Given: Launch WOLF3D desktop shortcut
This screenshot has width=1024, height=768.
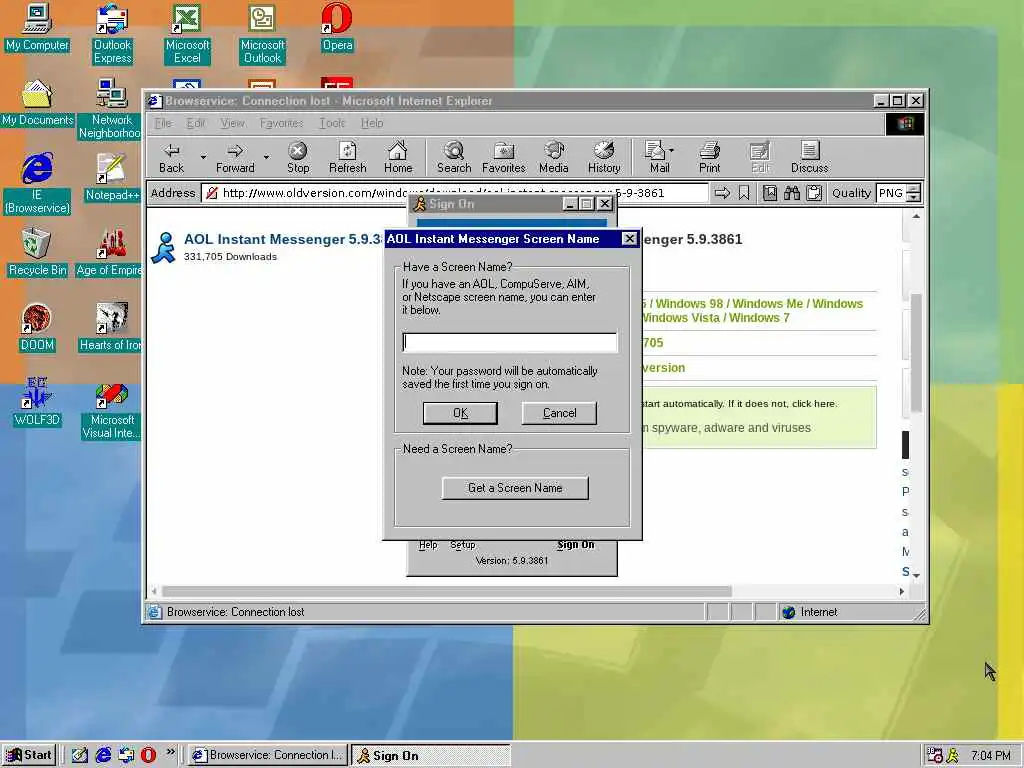Looking at the screenshot, I should coord(37,403).
